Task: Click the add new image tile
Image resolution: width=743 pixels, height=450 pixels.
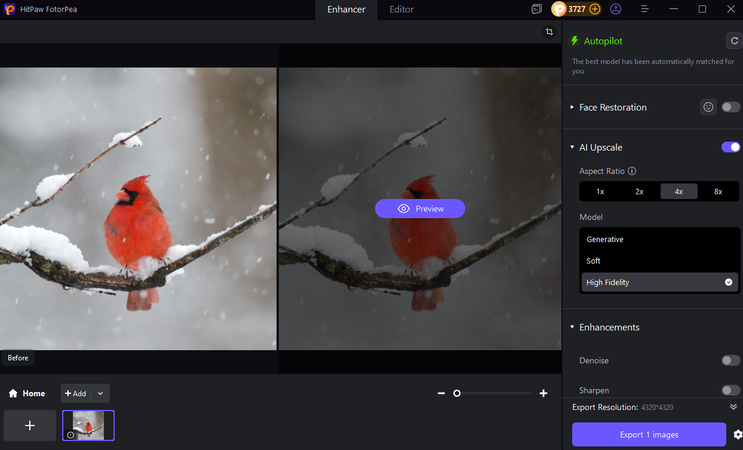Action: [x=29, y=425]
